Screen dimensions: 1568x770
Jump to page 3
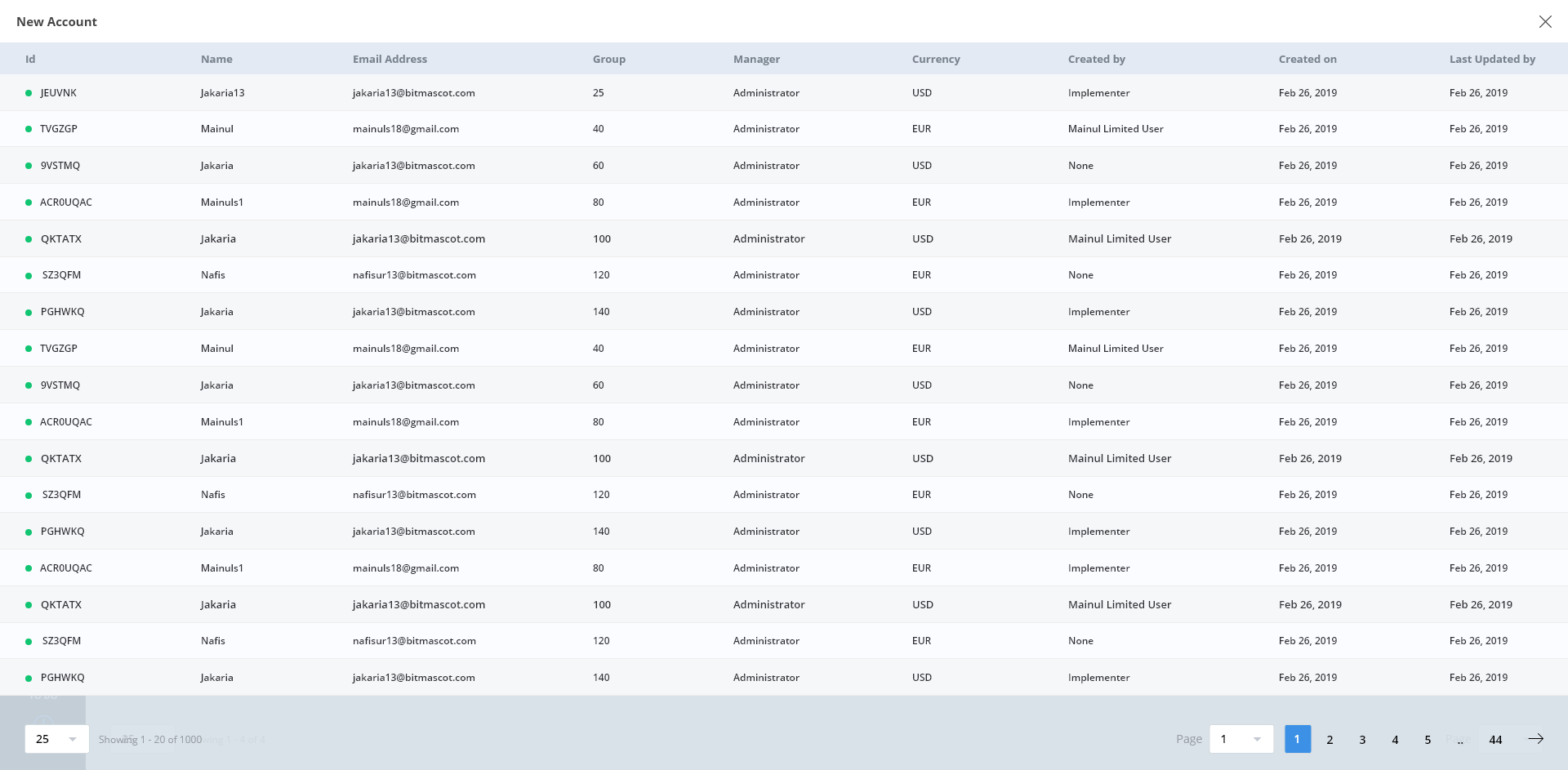click(1362, 740)
